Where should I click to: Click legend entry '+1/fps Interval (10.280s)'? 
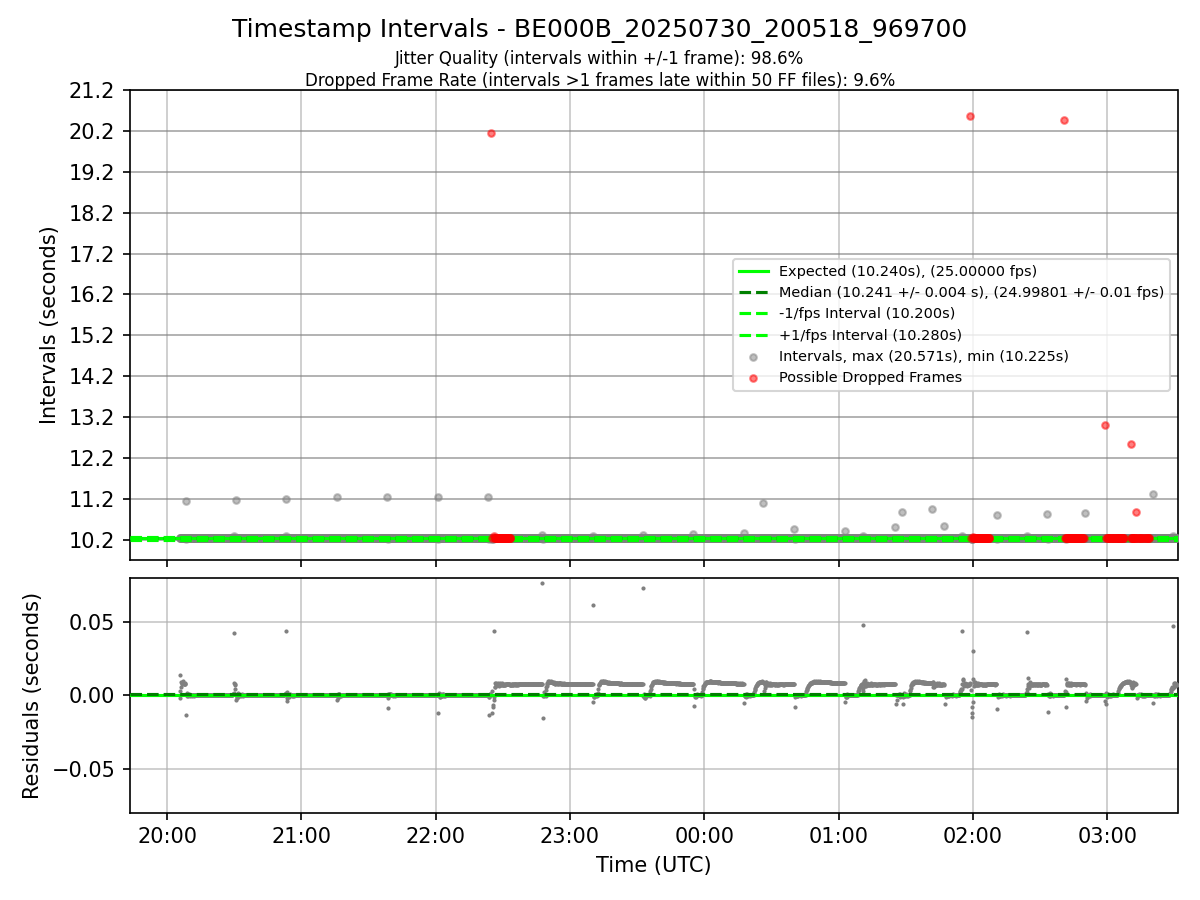870,335
